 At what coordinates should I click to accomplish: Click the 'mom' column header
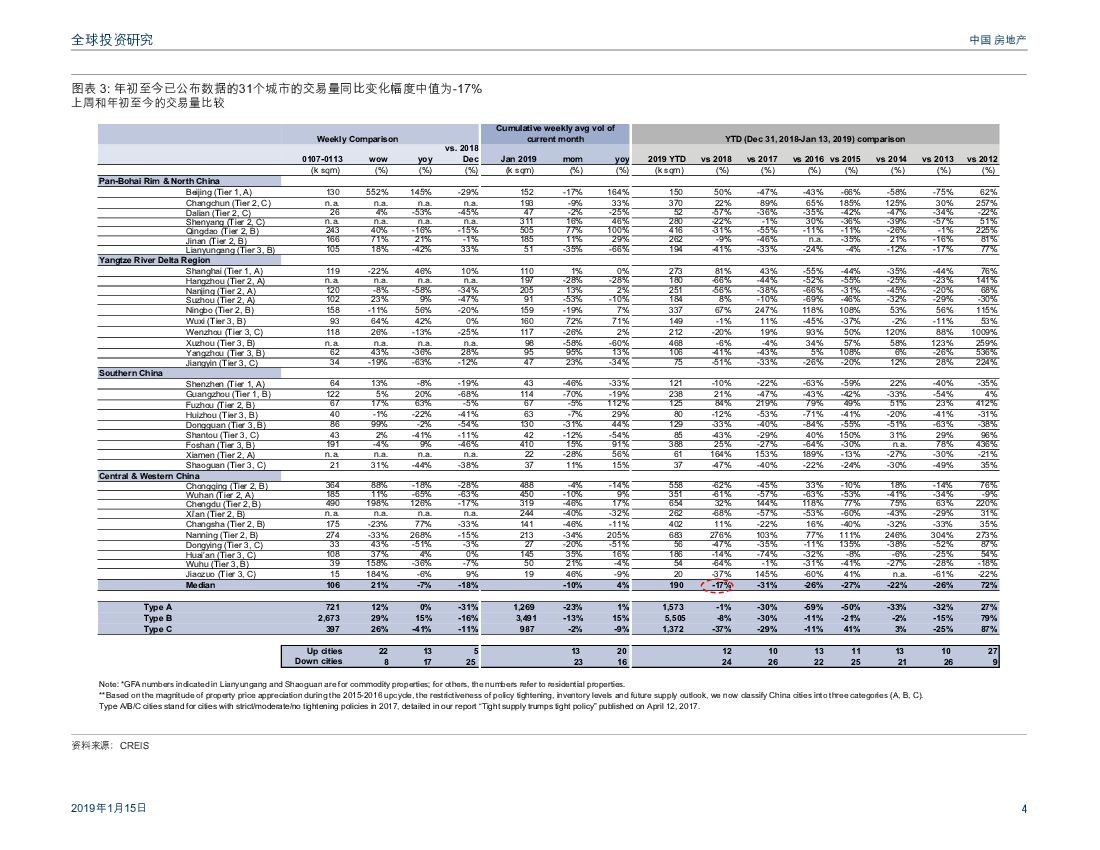[572, 159]
